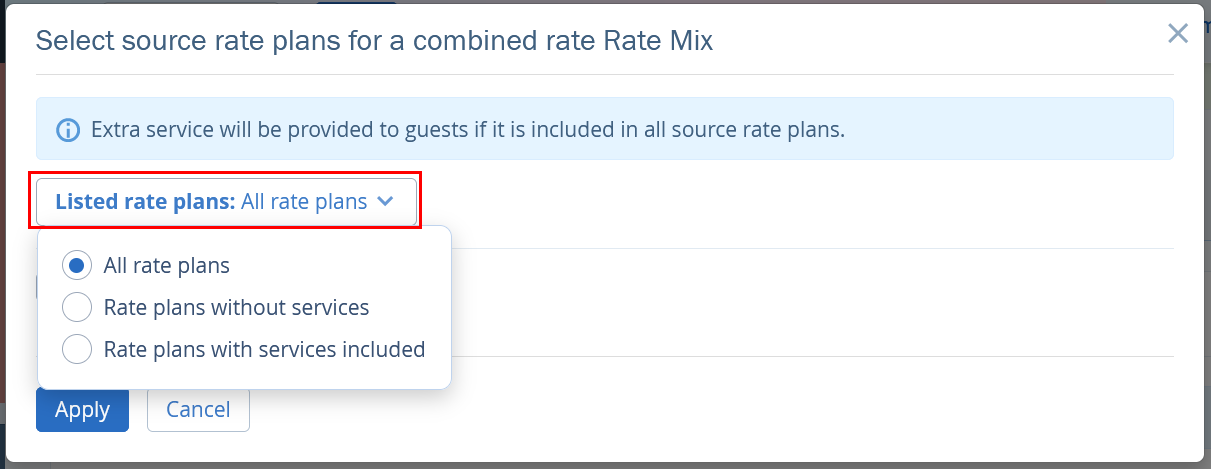Click the chevron arrow beside All rate plans
Image resolution: width=1211 pixels, height=469 pixels.
coord(386,202)
